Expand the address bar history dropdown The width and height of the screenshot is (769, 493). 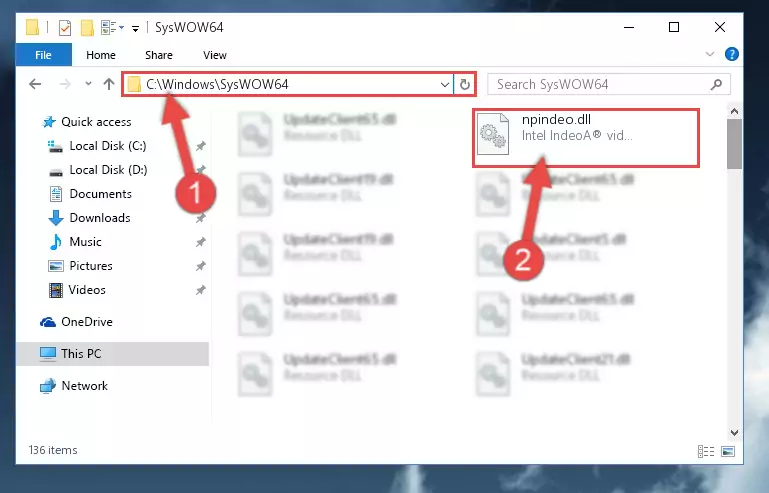click(x=444, y=84)
